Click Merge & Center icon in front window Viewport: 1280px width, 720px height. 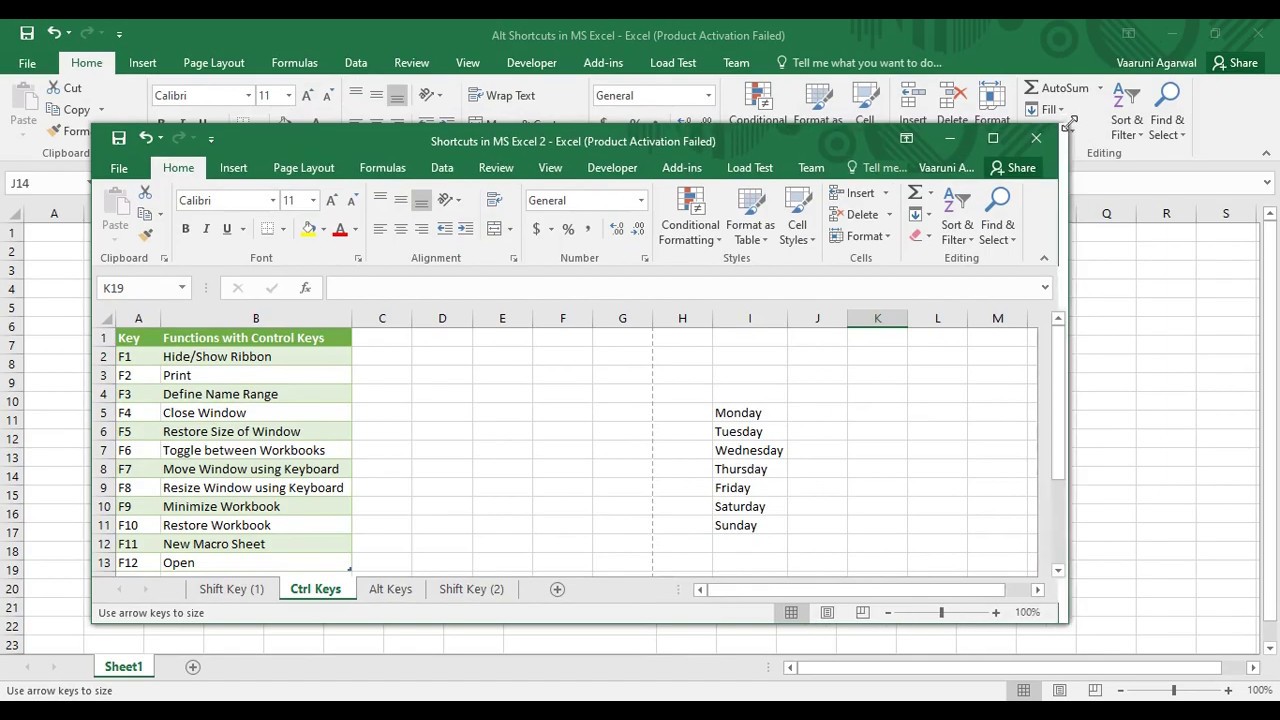pos(494,229)
